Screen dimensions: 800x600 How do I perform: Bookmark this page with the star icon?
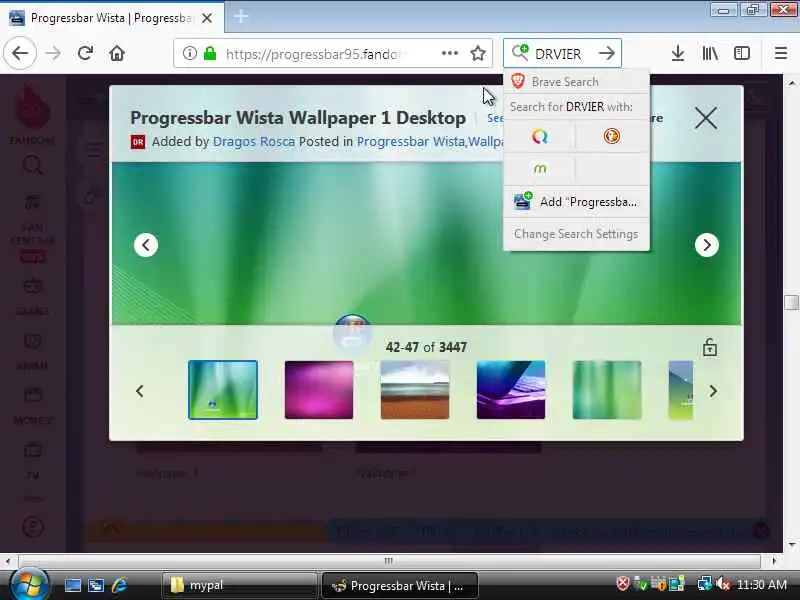[478, 53]
